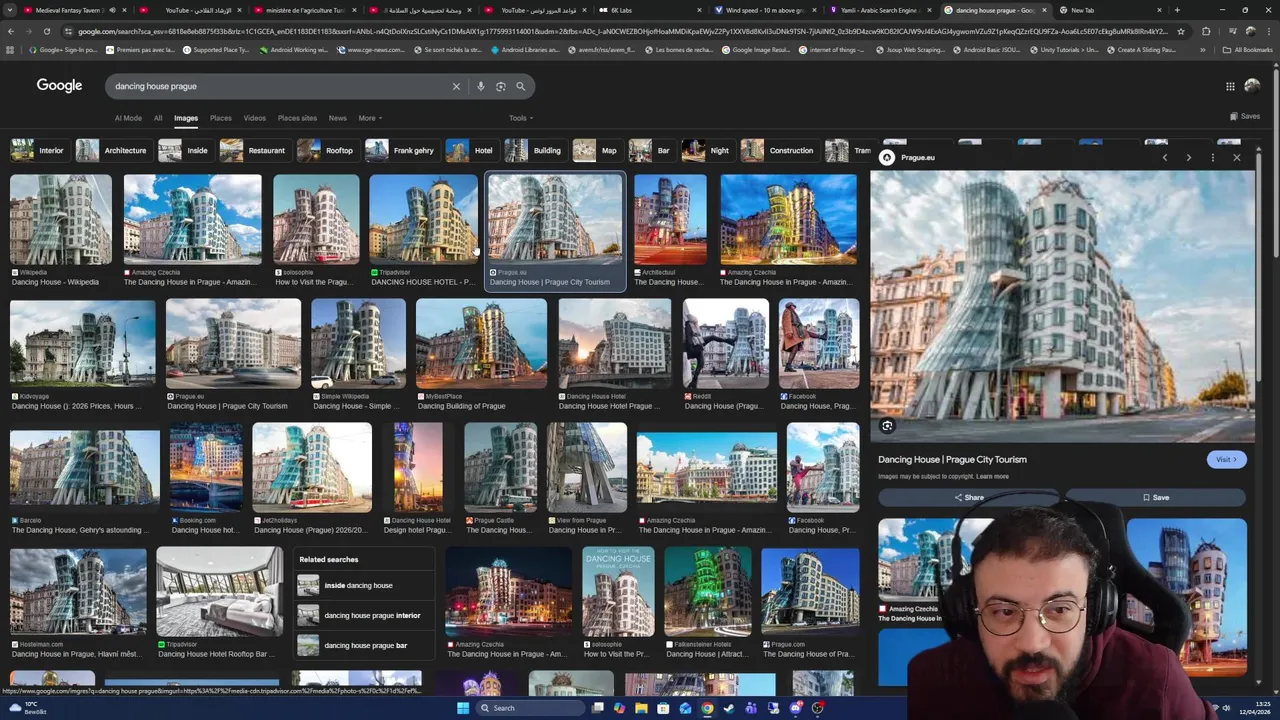Open Prague.eu source link in preview header

click(x=908, y=157)
